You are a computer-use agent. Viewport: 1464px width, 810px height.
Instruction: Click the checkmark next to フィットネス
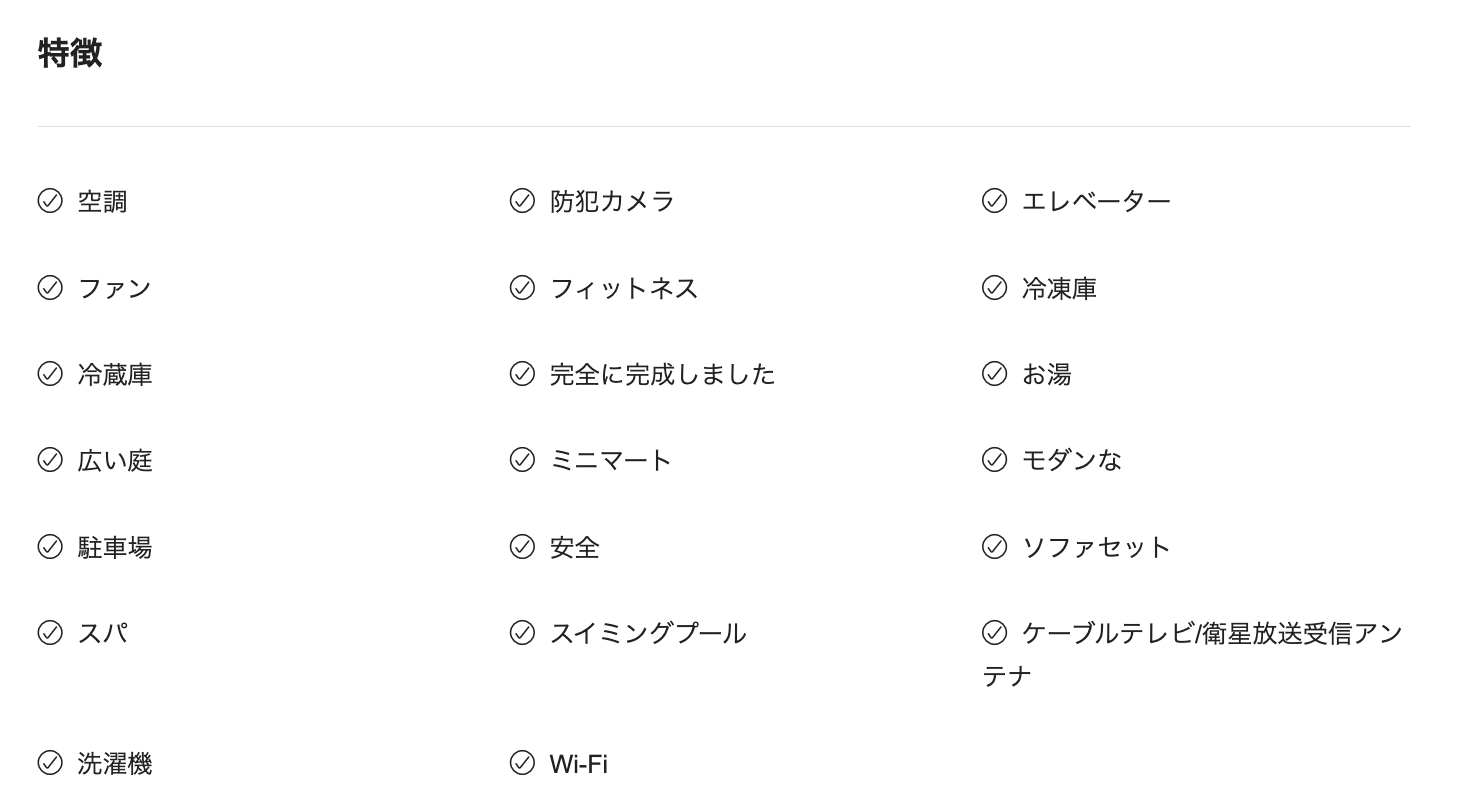[x=522, y=288]
